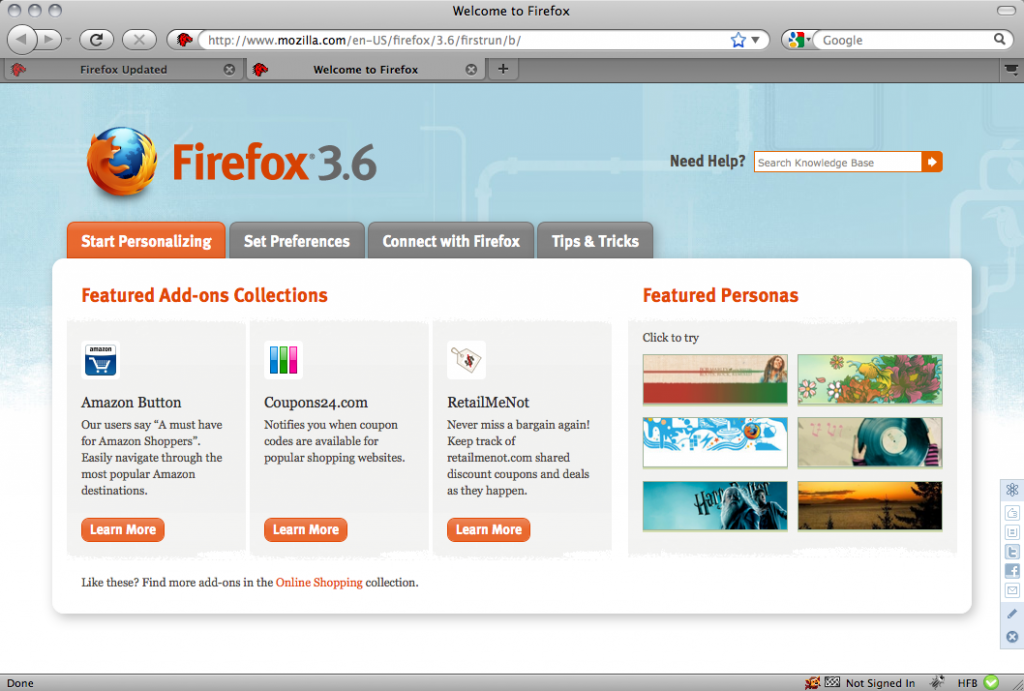Open the Online Shopping collection link
The image size is (1024, 691).
319,582
